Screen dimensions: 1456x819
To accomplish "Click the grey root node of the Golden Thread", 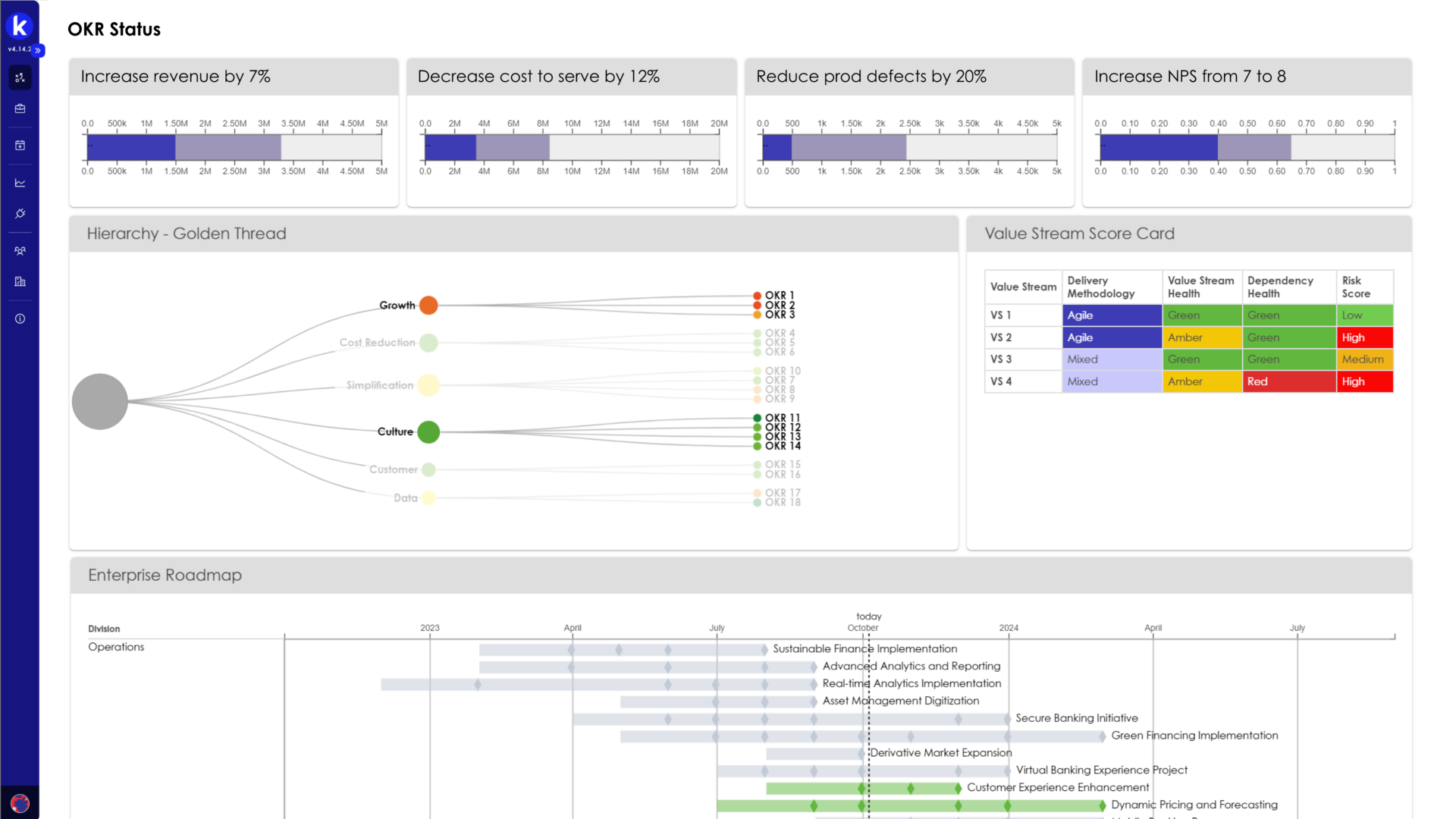I will click(x=100, y=401).
